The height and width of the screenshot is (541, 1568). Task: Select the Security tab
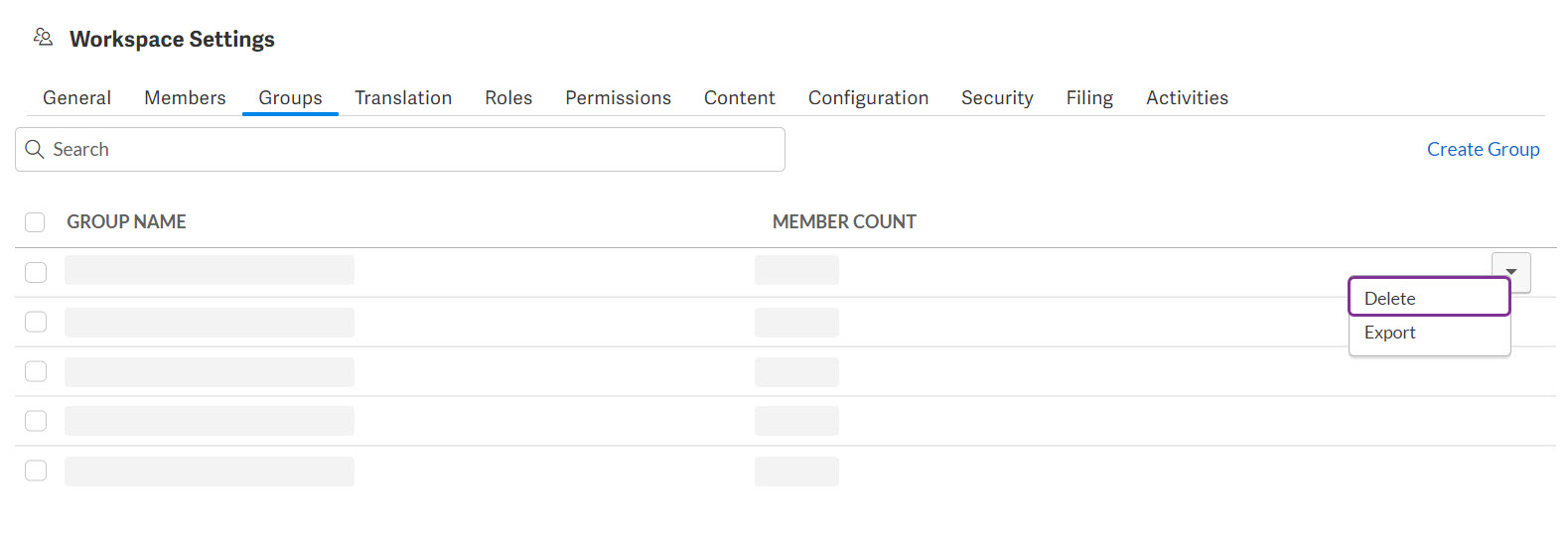997,98
